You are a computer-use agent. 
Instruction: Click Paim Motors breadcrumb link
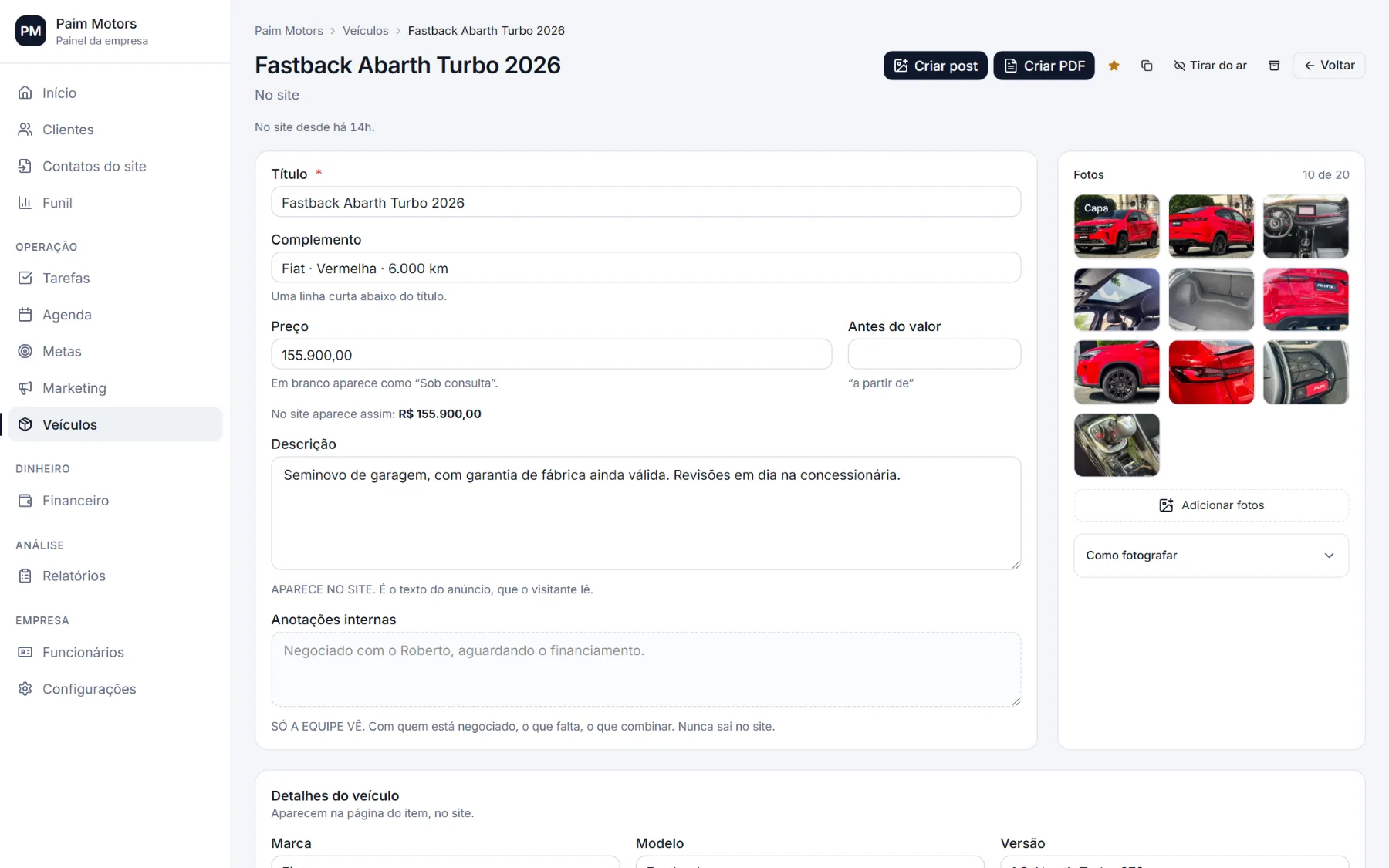tap(289, 31)
